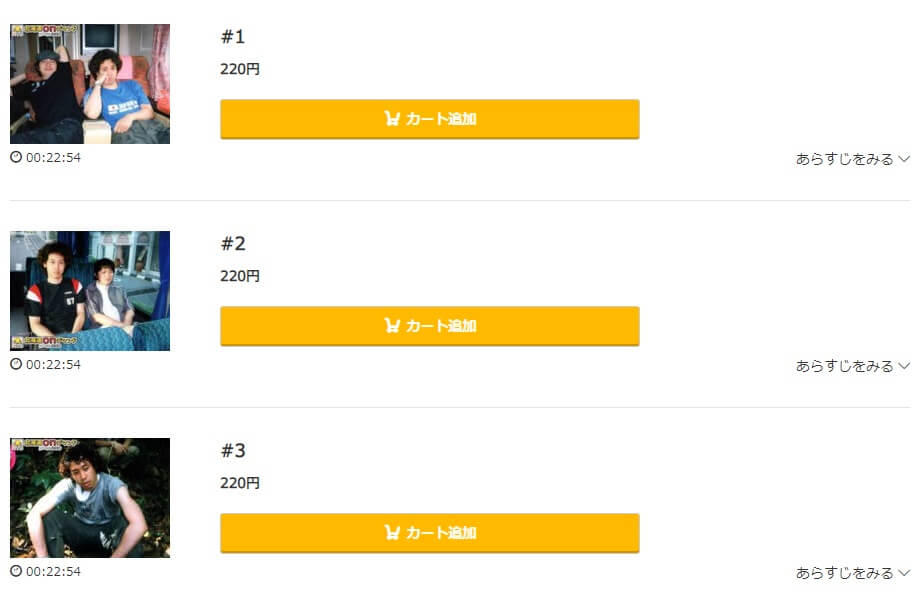Show synopsis via あらすじをみる text for #3
The image size is (921, 605).
[x=845, y=573]
